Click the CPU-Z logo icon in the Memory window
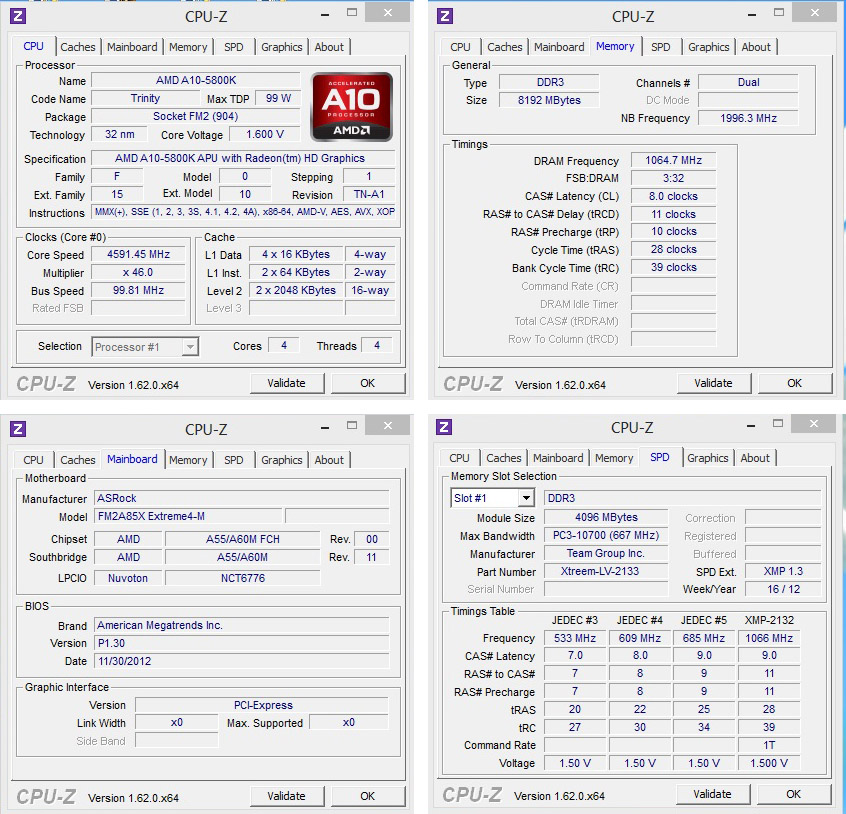 coord(445,16)
